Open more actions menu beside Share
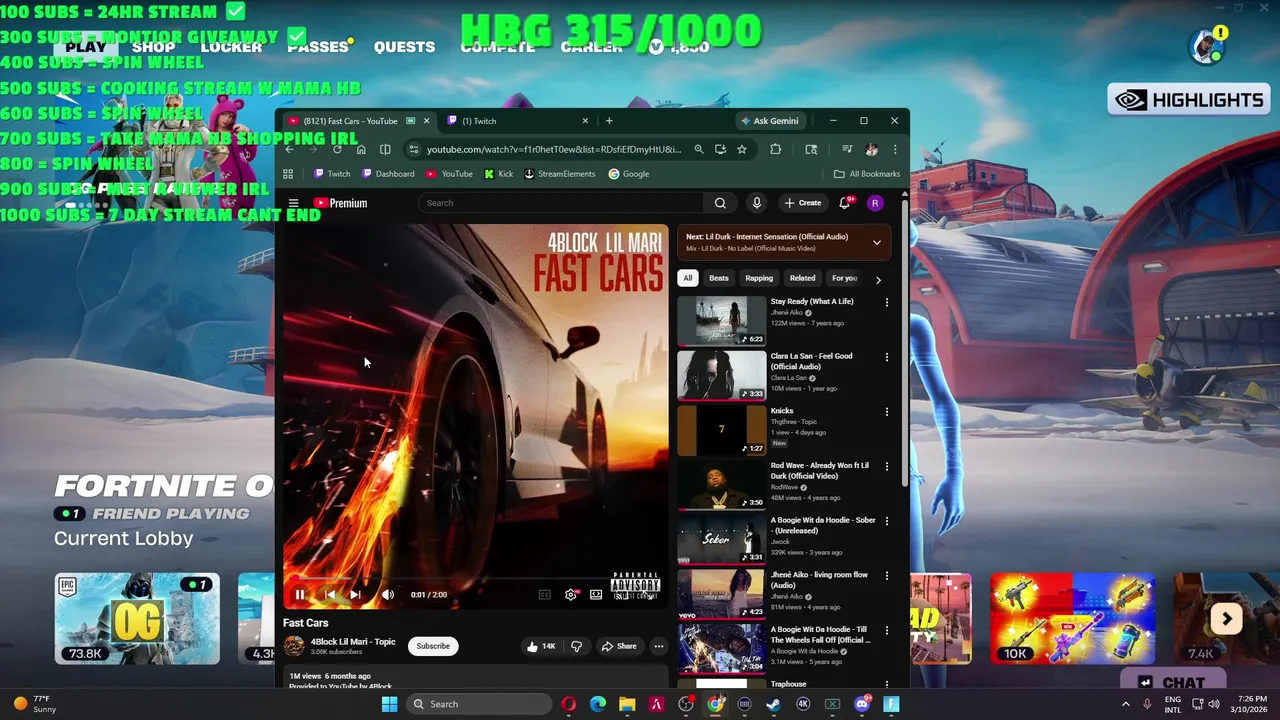The image size is (1280, 720). click(658, 646)
